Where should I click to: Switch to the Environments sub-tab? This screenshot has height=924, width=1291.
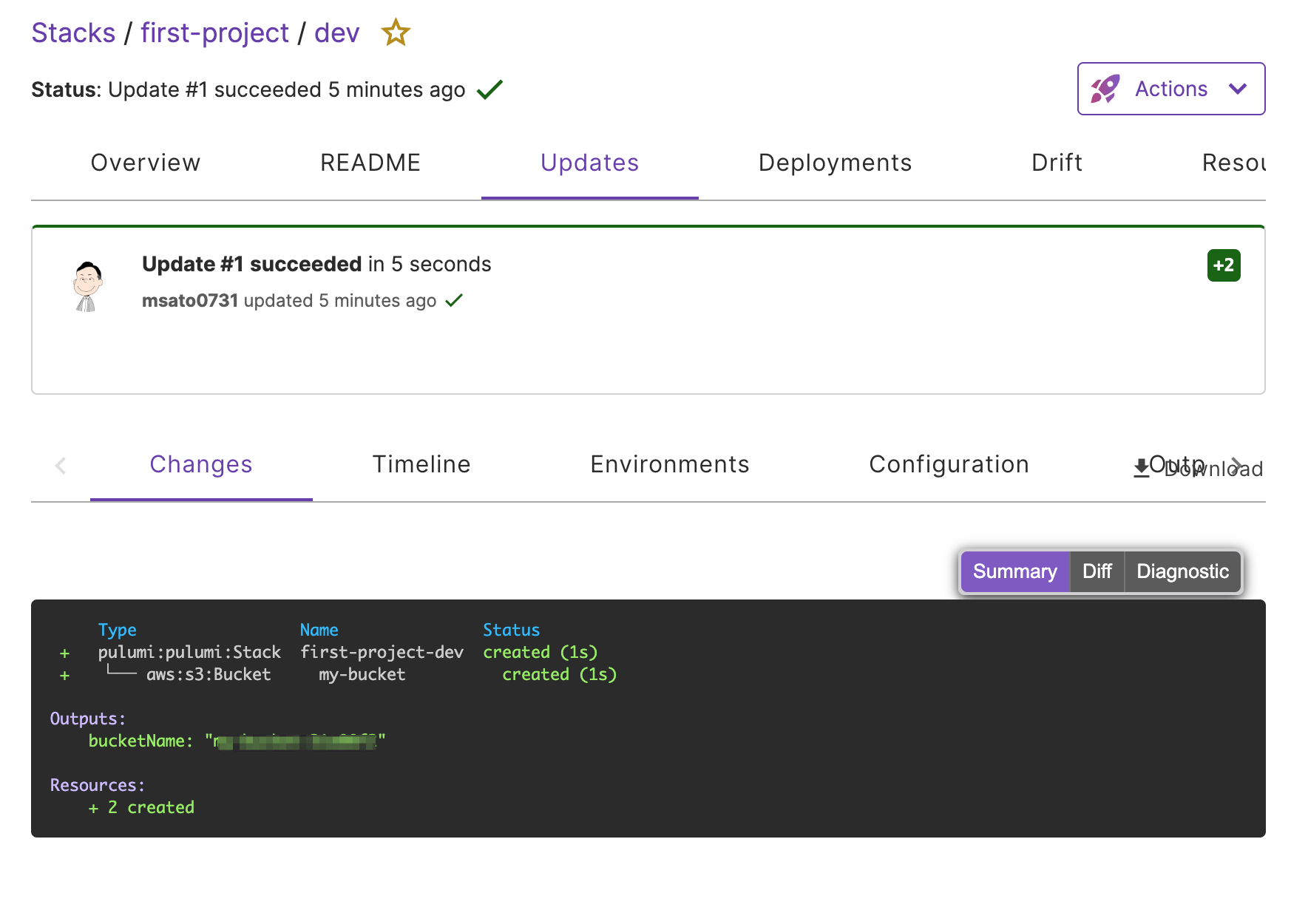[x=670, y=464]
